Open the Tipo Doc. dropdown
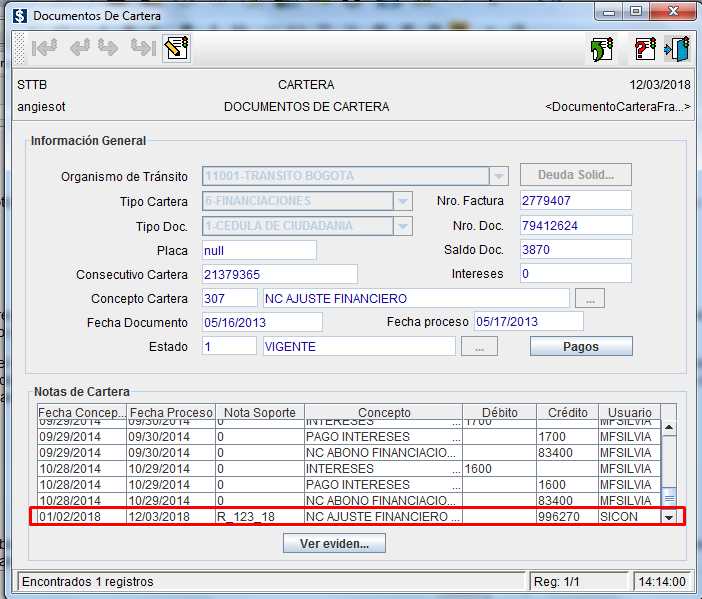702x599 pixels. click(x=402, y=226)
